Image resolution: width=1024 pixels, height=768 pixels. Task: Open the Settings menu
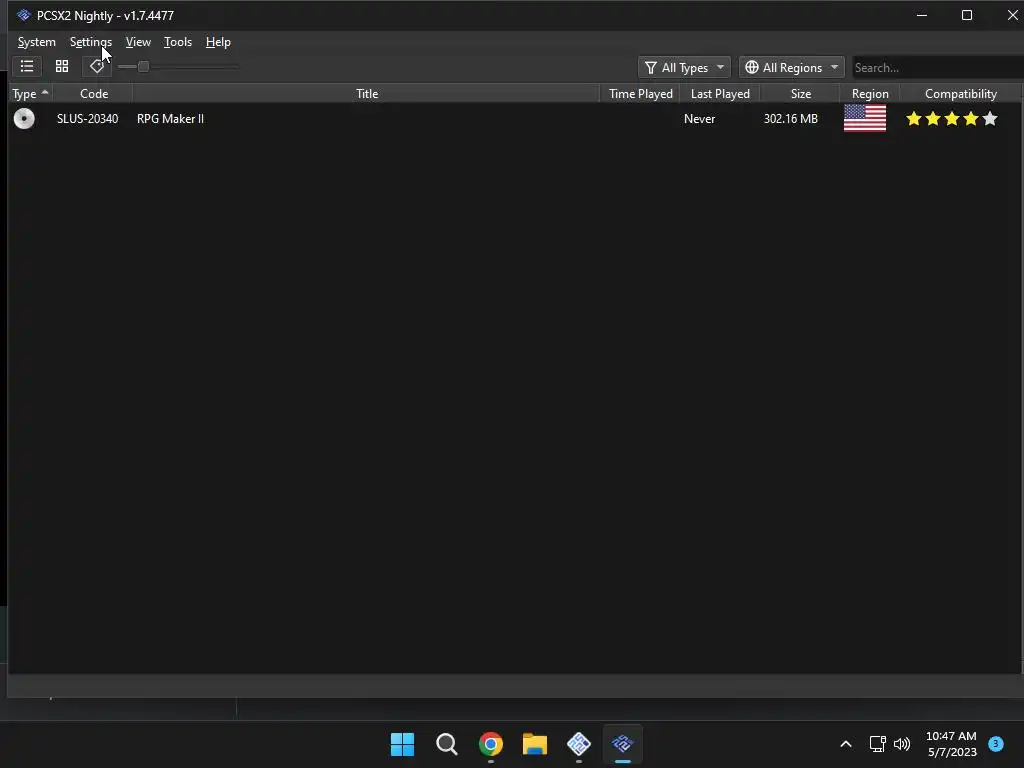pos(91,42)
